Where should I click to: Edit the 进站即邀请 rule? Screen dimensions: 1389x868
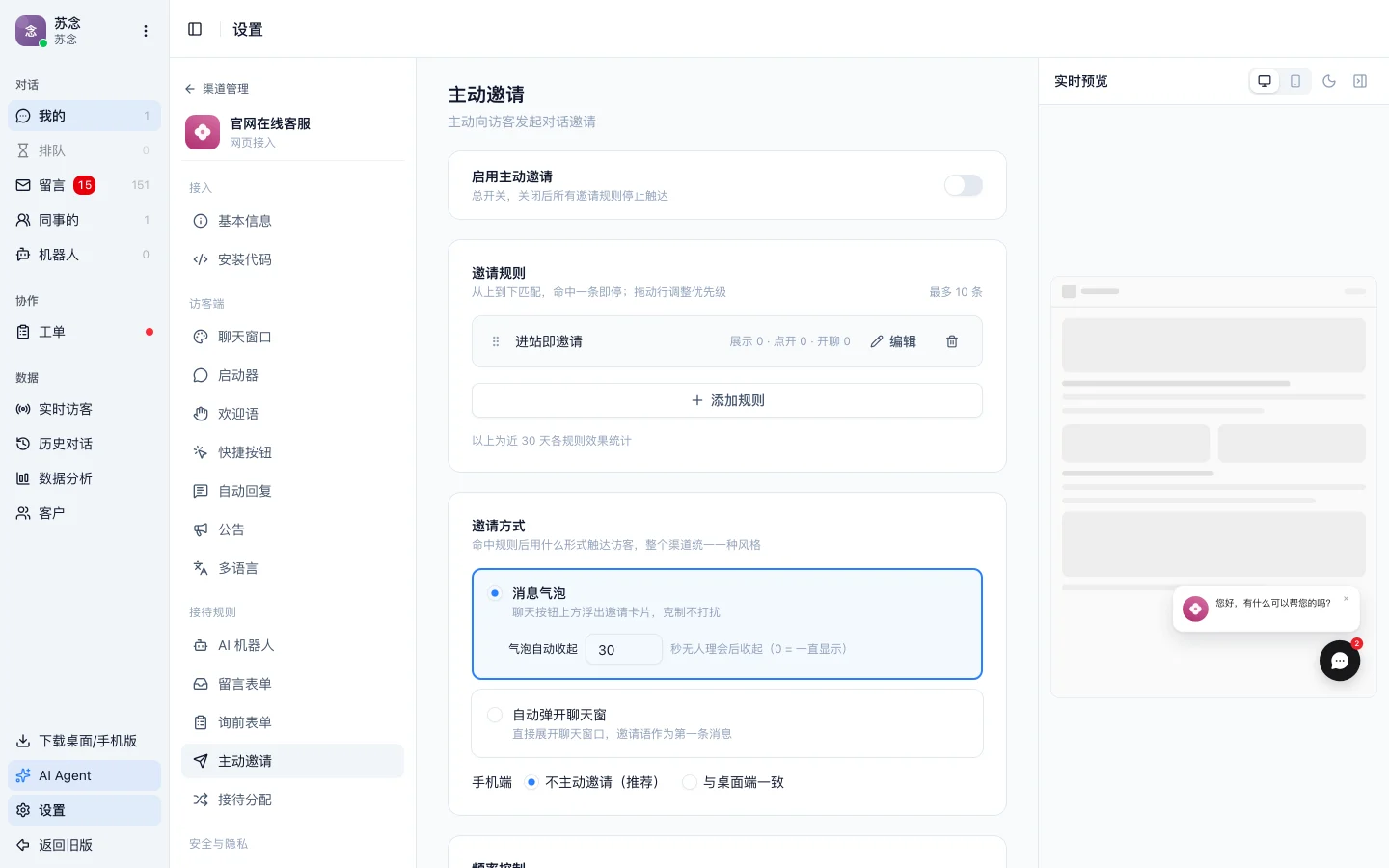[893, 341]
